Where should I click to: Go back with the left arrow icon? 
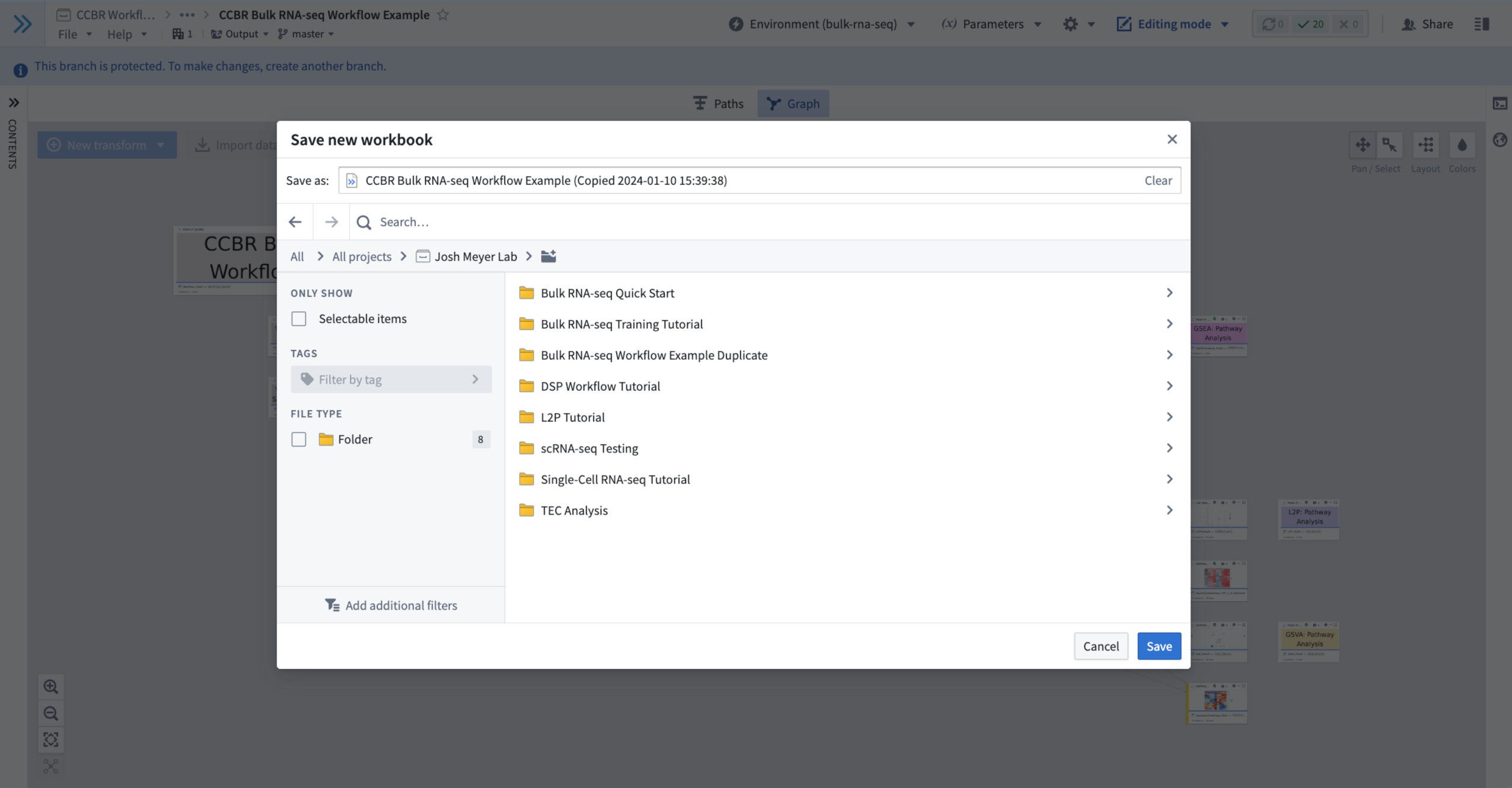pyautogui.click(x=295, y=222)
